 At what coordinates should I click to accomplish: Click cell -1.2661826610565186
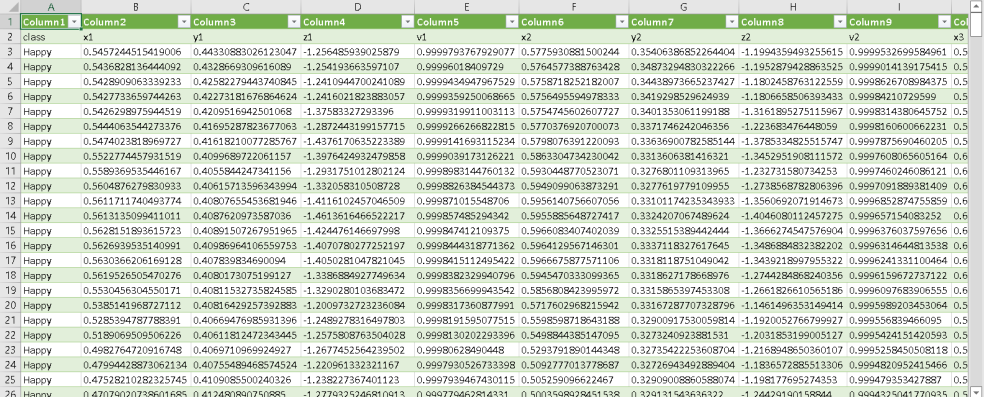(x=793, y=290)
